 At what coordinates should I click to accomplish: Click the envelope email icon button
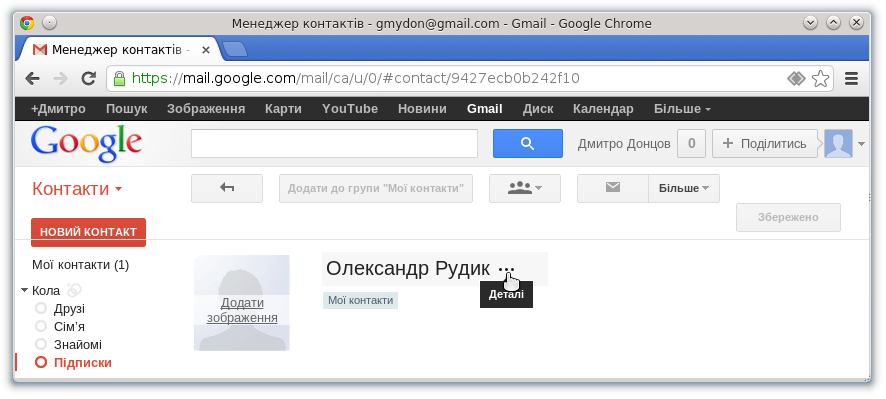click(613, 188)
